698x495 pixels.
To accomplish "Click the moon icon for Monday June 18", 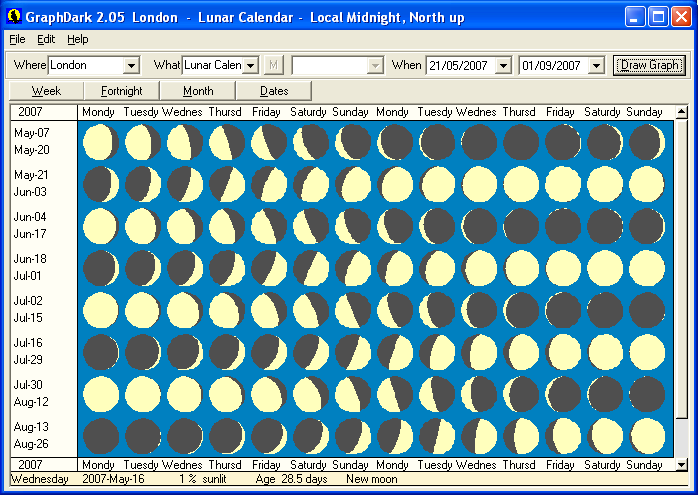I will [x=98, y=268].
